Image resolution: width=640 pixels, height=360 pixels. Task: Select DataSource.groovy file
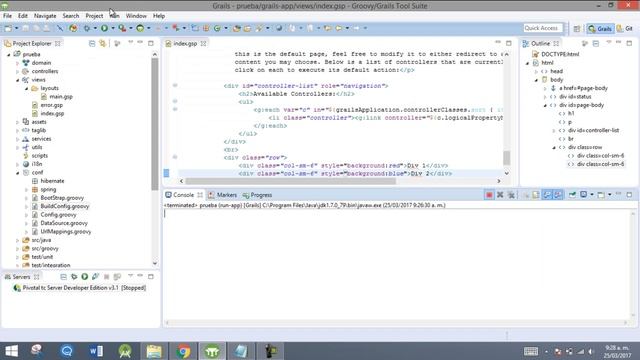coord(64,223)
